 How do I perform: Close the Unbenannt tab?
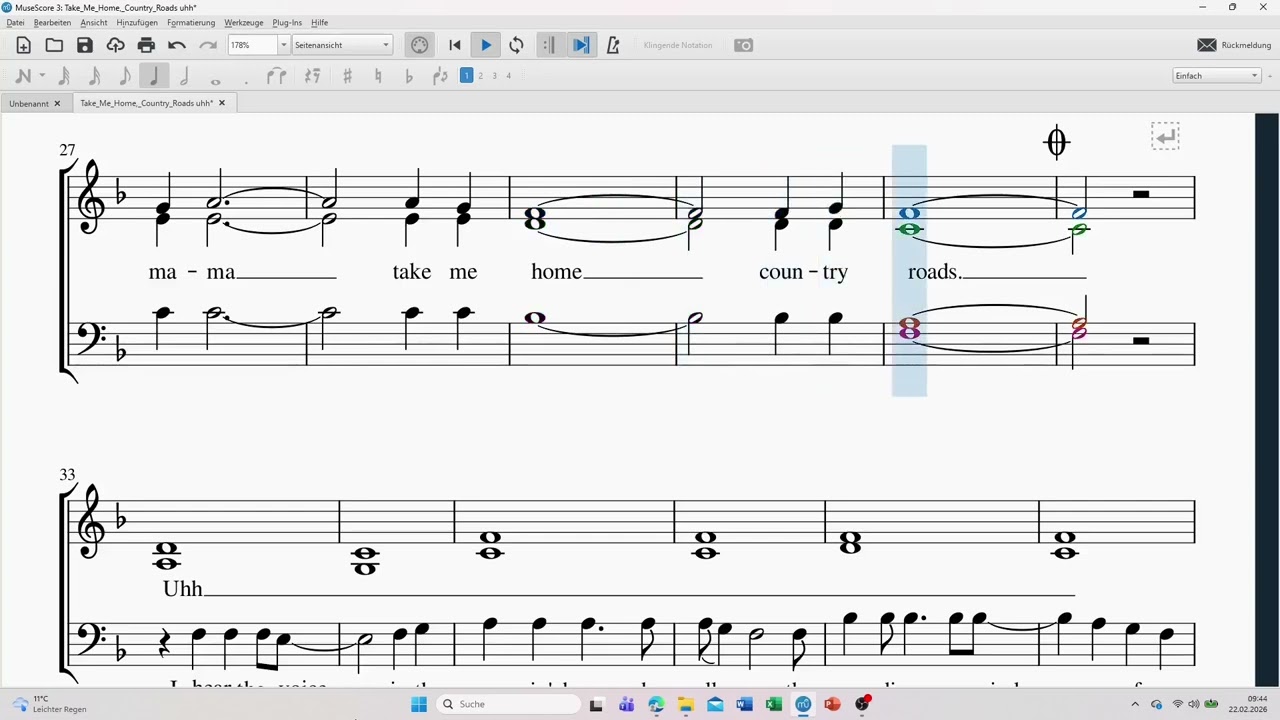57,103
